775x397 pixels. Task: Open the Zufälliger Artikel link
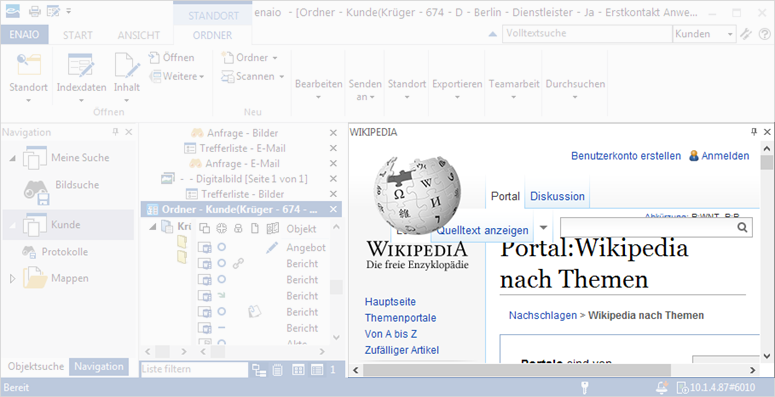pyautogui.click(x=401, y=350)
